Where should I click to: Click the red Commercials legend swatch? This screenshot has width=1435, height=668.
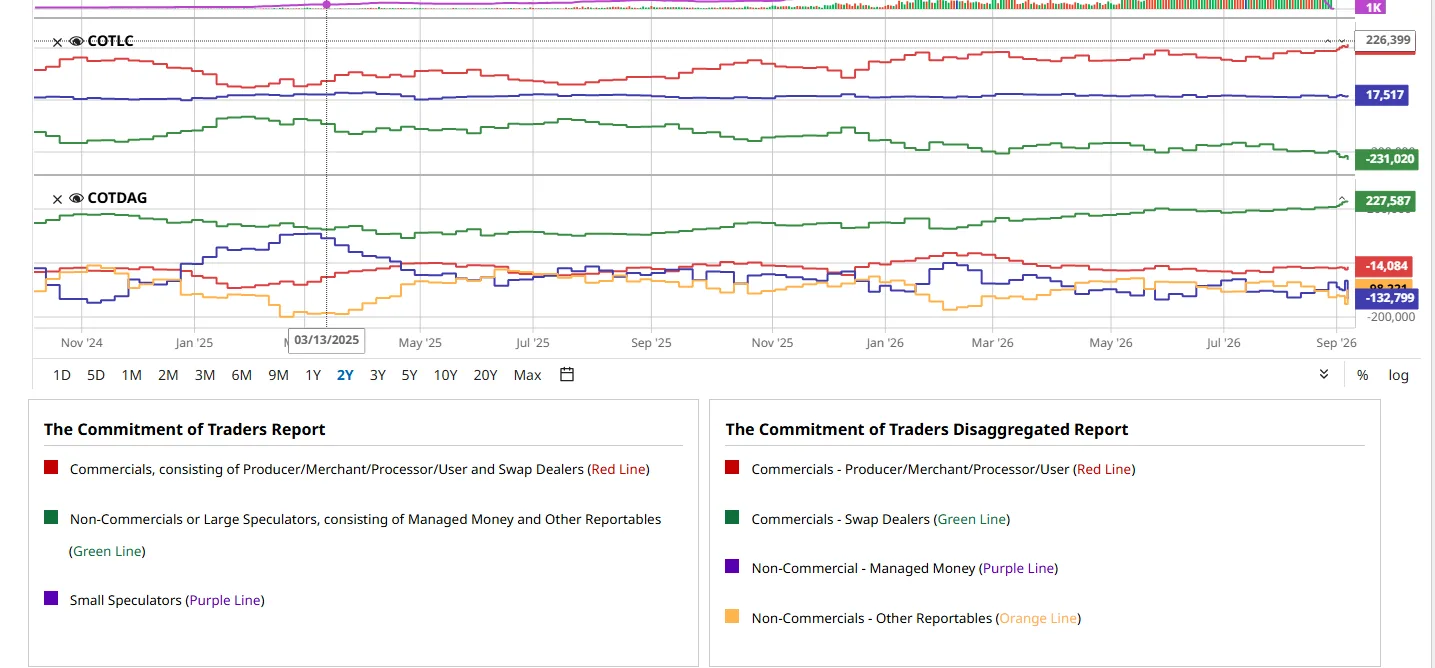click(51, 467)
